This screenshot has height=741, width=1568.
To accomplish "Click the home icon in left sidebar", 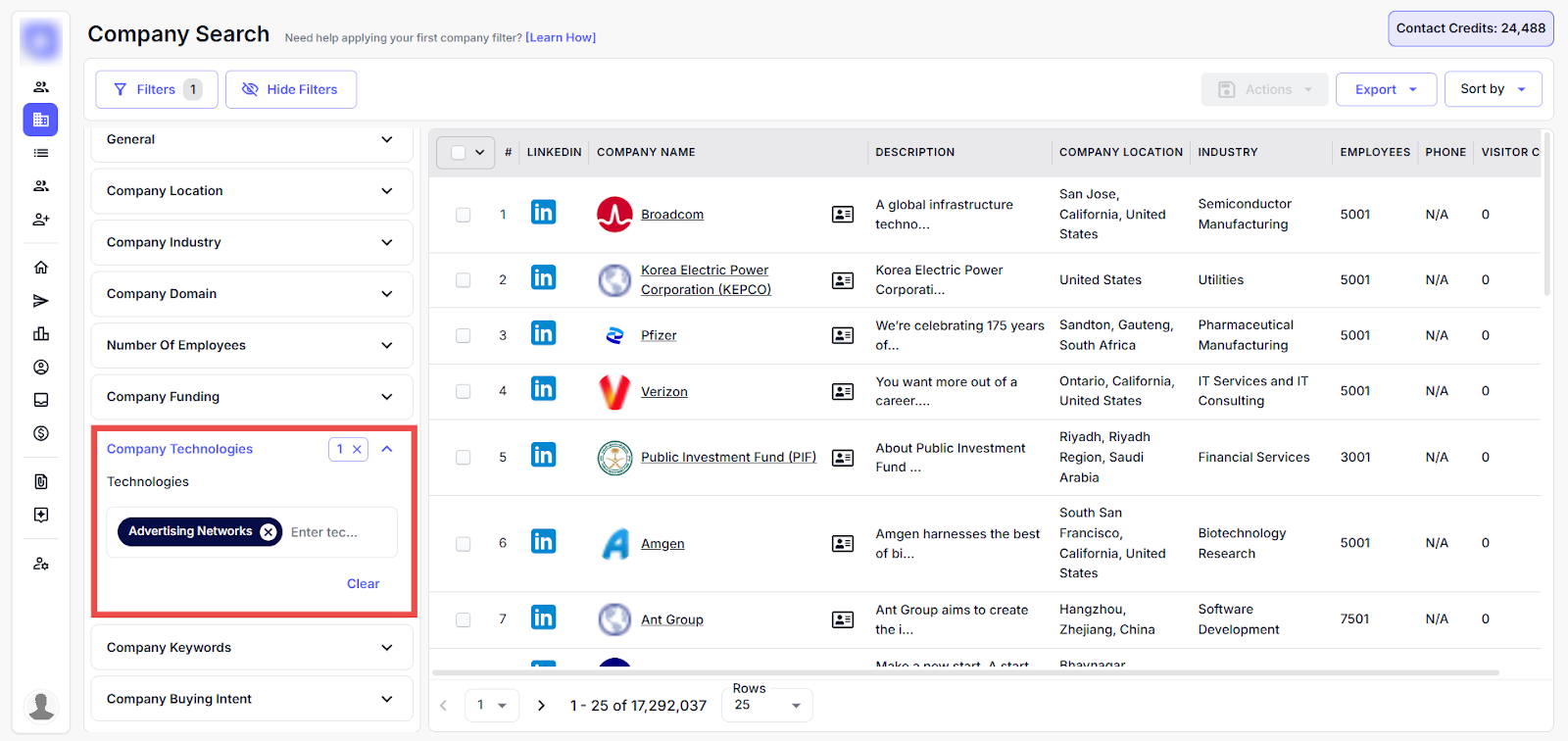I will click(x=41, y=268).
